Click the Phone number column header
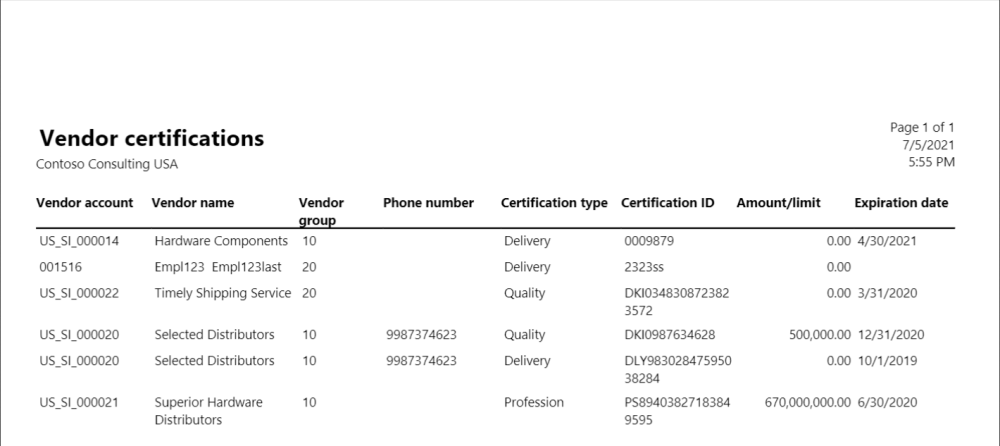This screenshot has width=1000, height=446. [428, 203]
